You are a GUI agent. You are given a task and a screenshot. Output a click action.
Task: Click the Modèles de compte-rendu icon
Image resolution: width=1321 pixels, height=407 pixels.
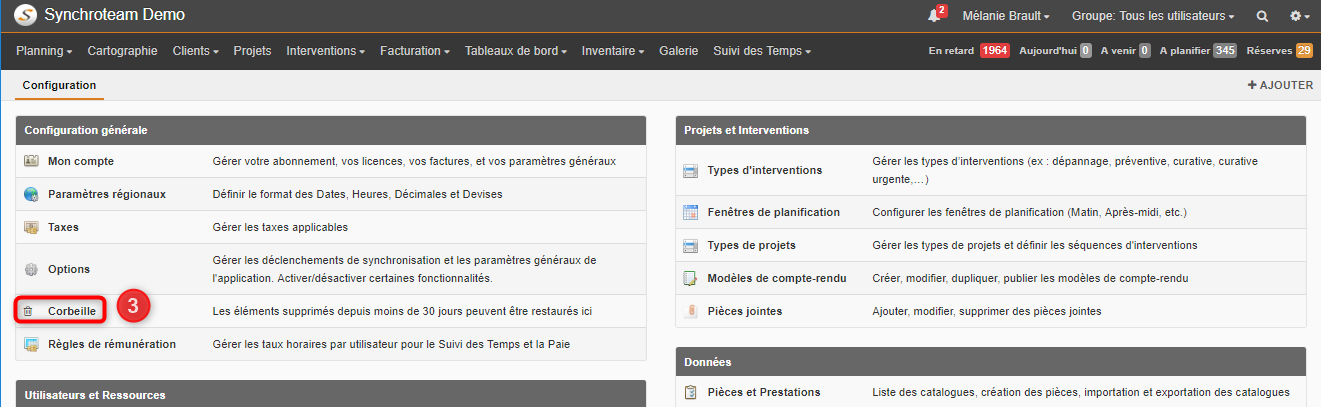[690, 278]
